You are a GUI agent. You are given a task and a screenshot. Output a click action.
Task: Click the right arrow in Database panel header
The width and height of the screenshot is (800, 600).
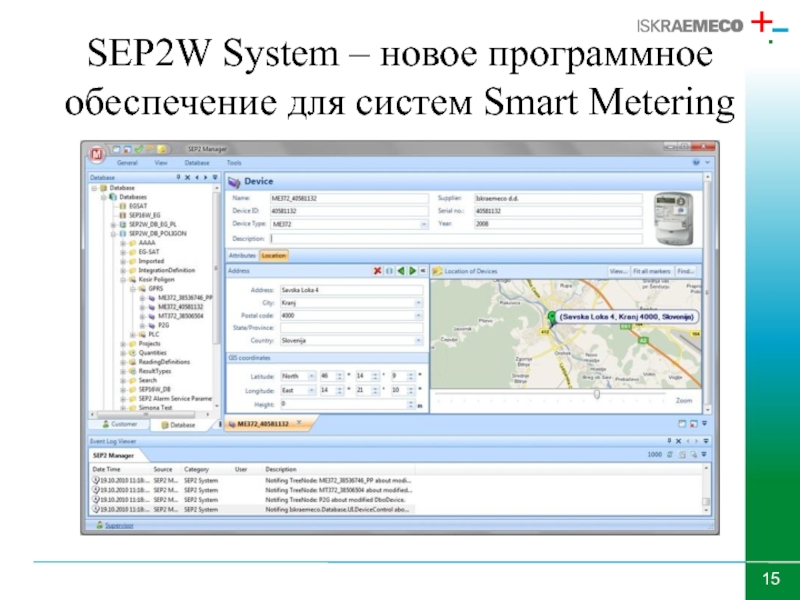[x=206, y=178]
